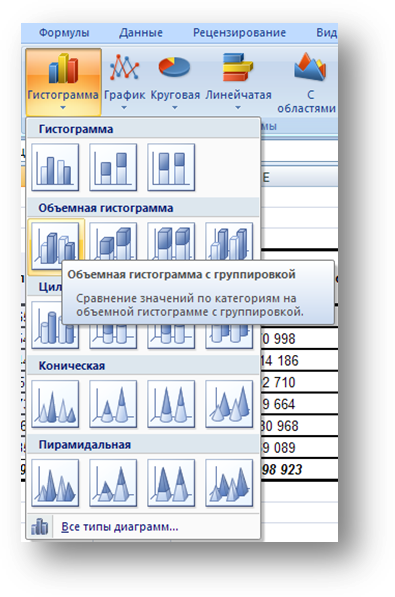Select cell containing 0 998
Viewport: 395px width, 597px height.
click(x=299, y=339)
